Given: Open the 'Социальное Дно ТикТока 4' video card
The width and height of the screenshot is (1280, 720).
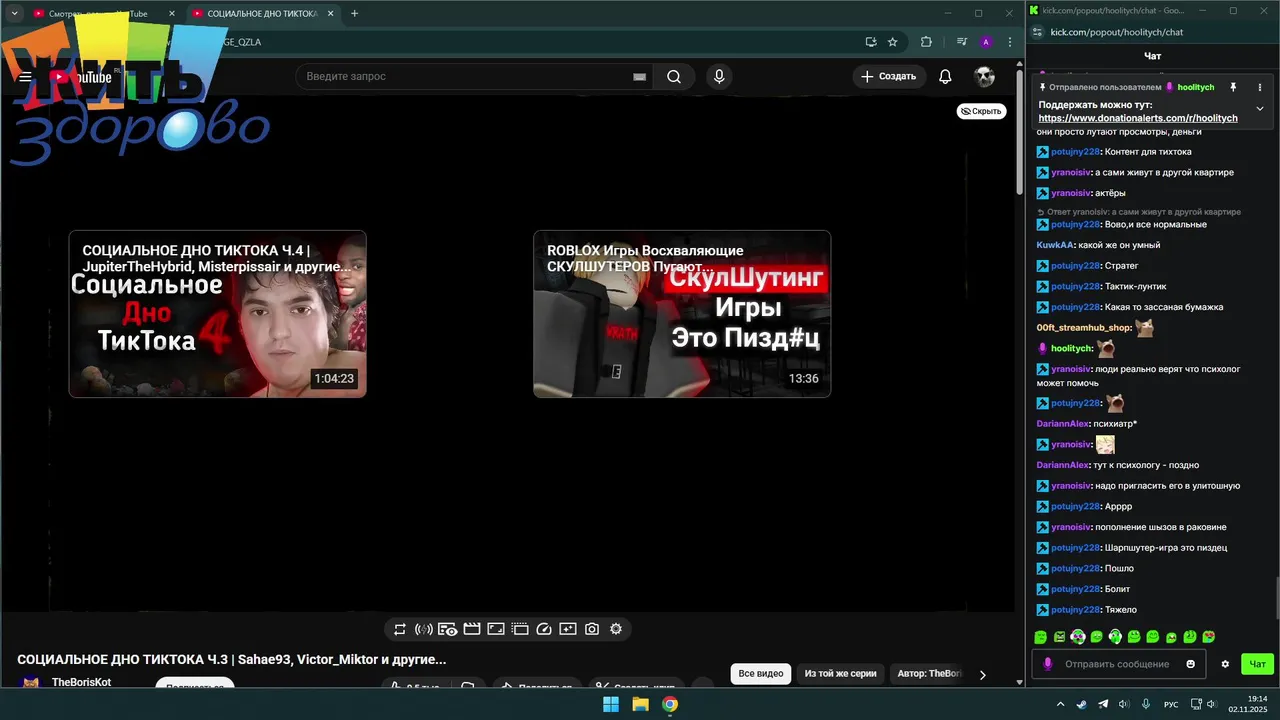Looking at the screenshot, I should (218, 314).
